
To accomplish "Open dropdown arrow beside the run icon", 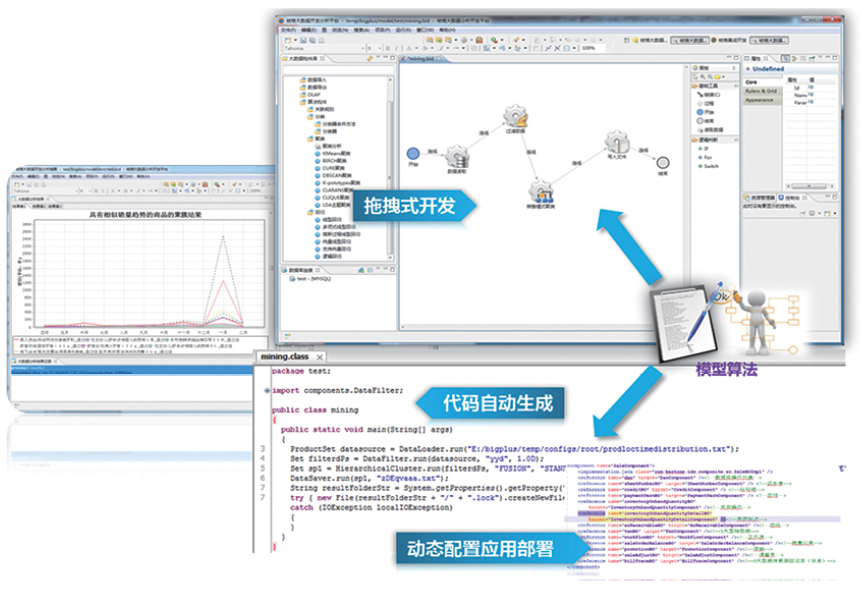I will (x=501, y=40).
